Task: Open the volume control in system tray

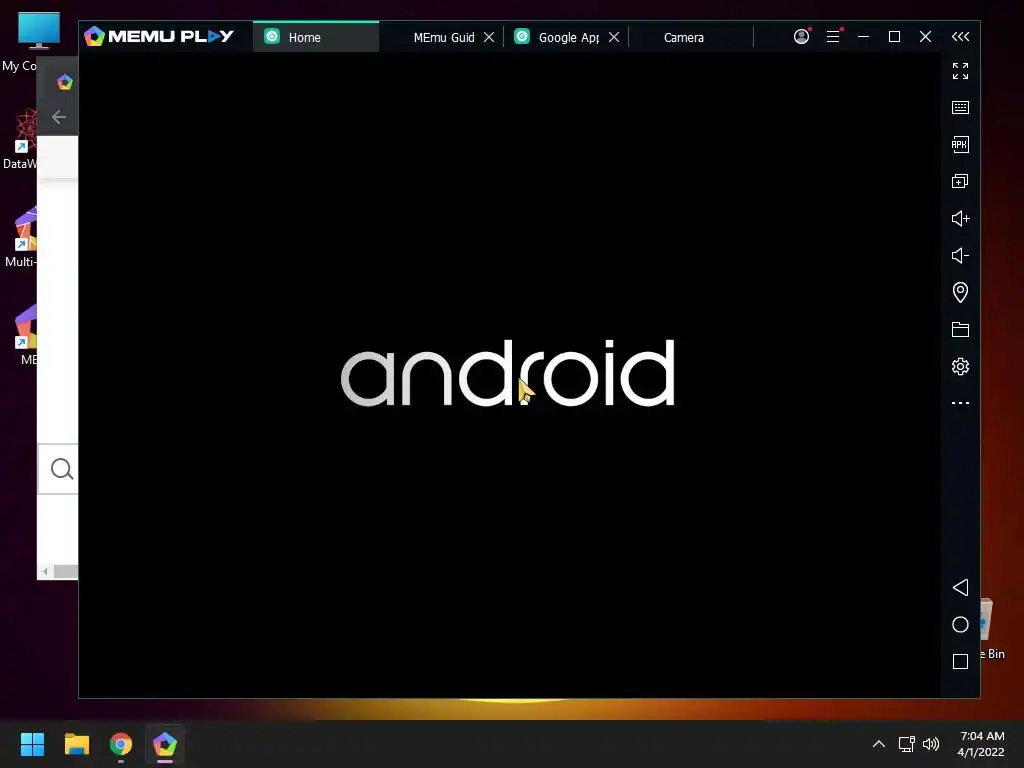Action: 931,744
